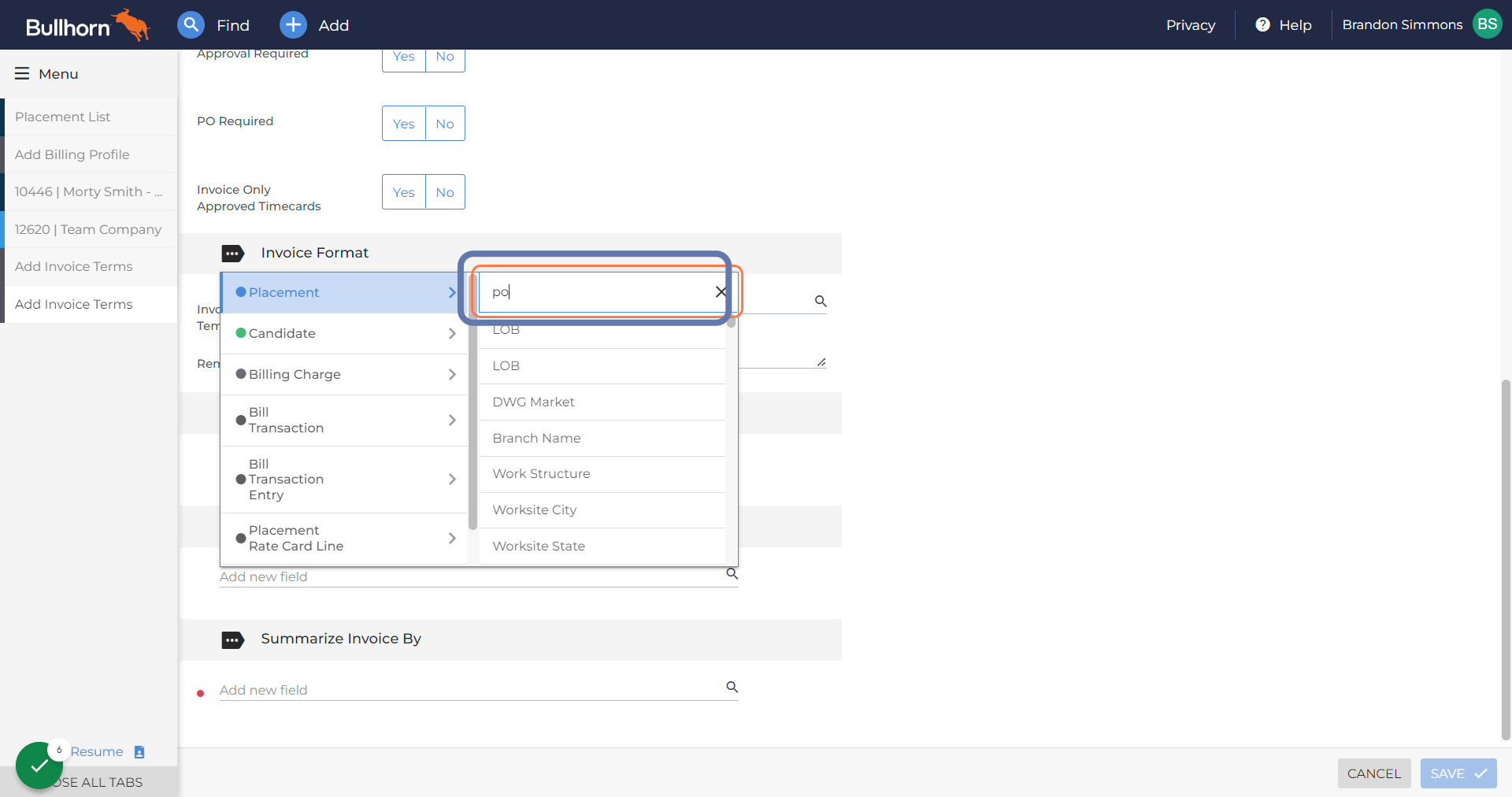Image resolution: width=1512 pixels, height=797 pixels.
Task: Open 10446 Morty Smith tab
Action: [89, 191]
